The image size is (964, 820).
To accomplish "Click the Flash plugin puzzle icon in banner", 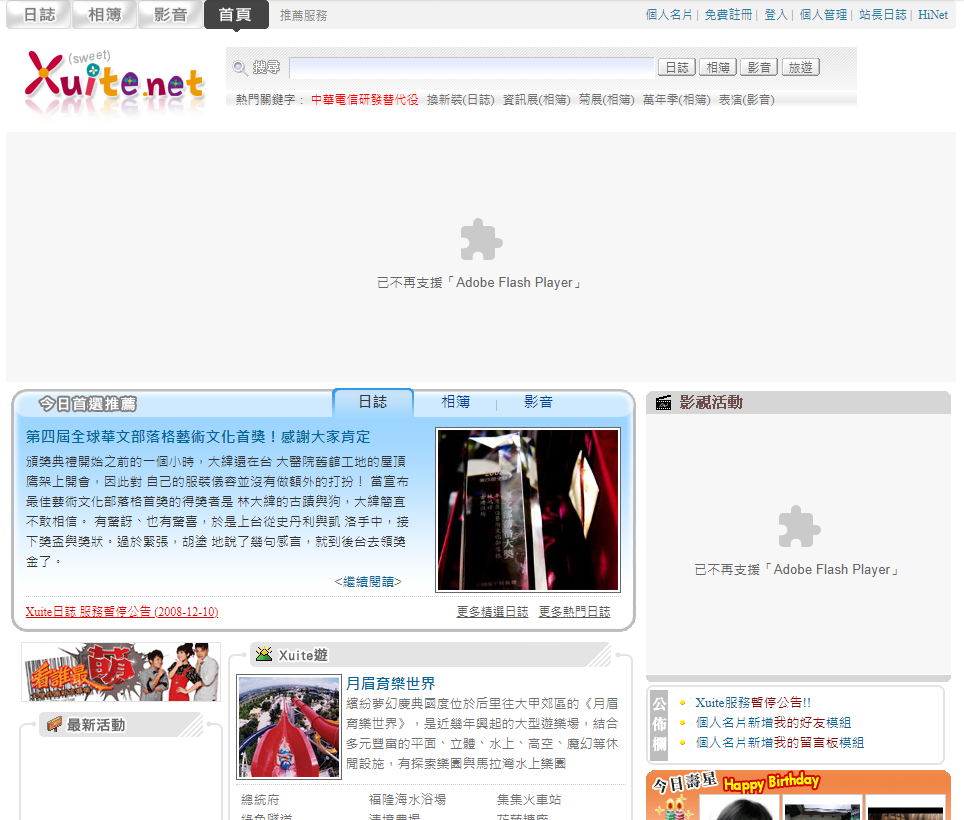I will click(481, 241).
